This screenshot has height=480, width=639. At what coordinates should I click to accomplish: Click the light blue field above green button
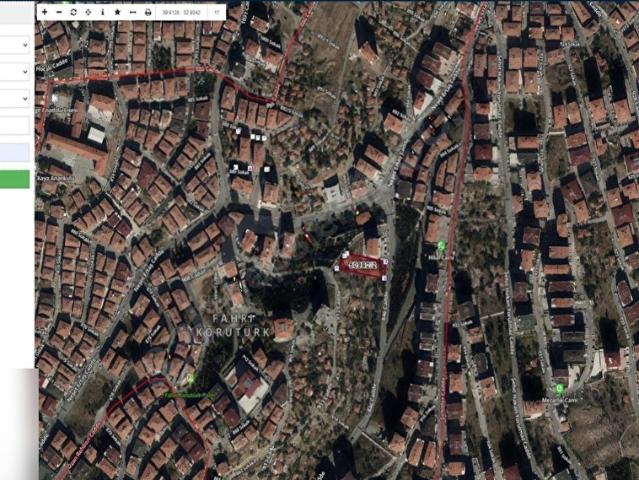pos(15,152)
